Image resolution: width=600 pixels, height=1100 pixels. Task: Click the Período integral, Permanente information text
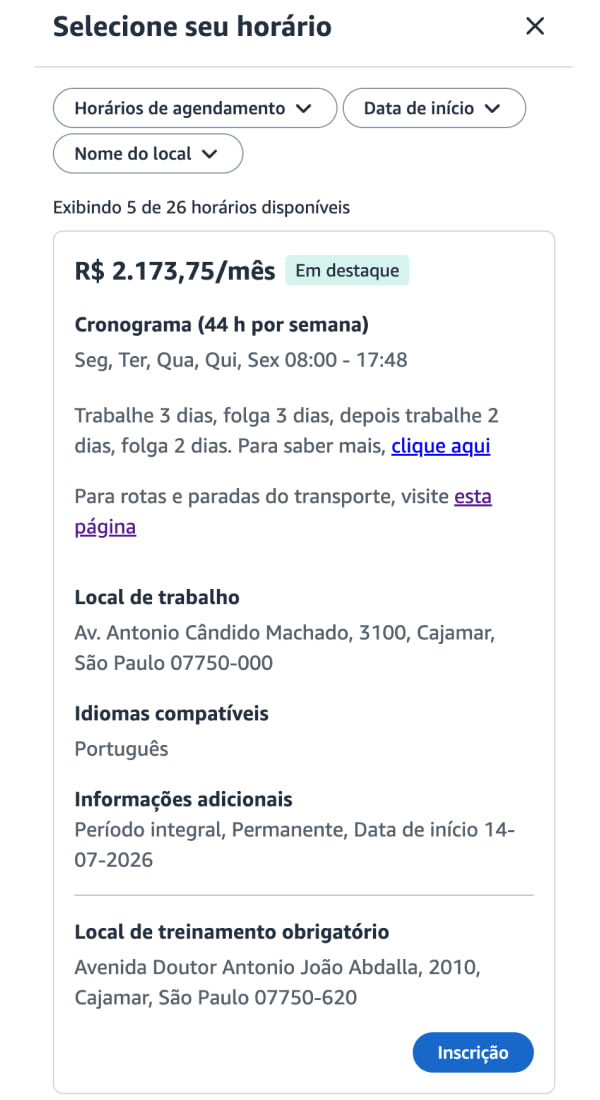click(295, 845)
